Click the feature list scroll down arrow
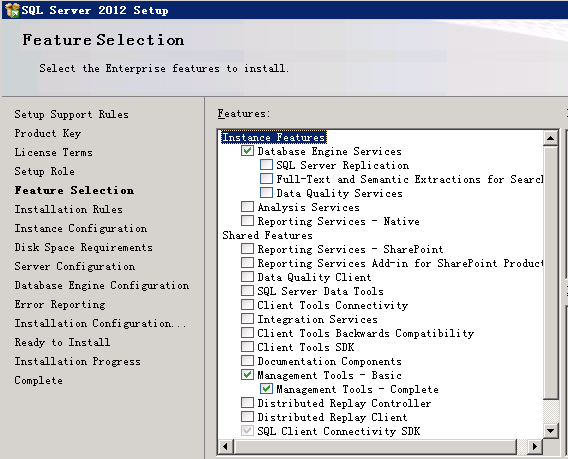Screen dimensions: 568x459 pos(551,431)
